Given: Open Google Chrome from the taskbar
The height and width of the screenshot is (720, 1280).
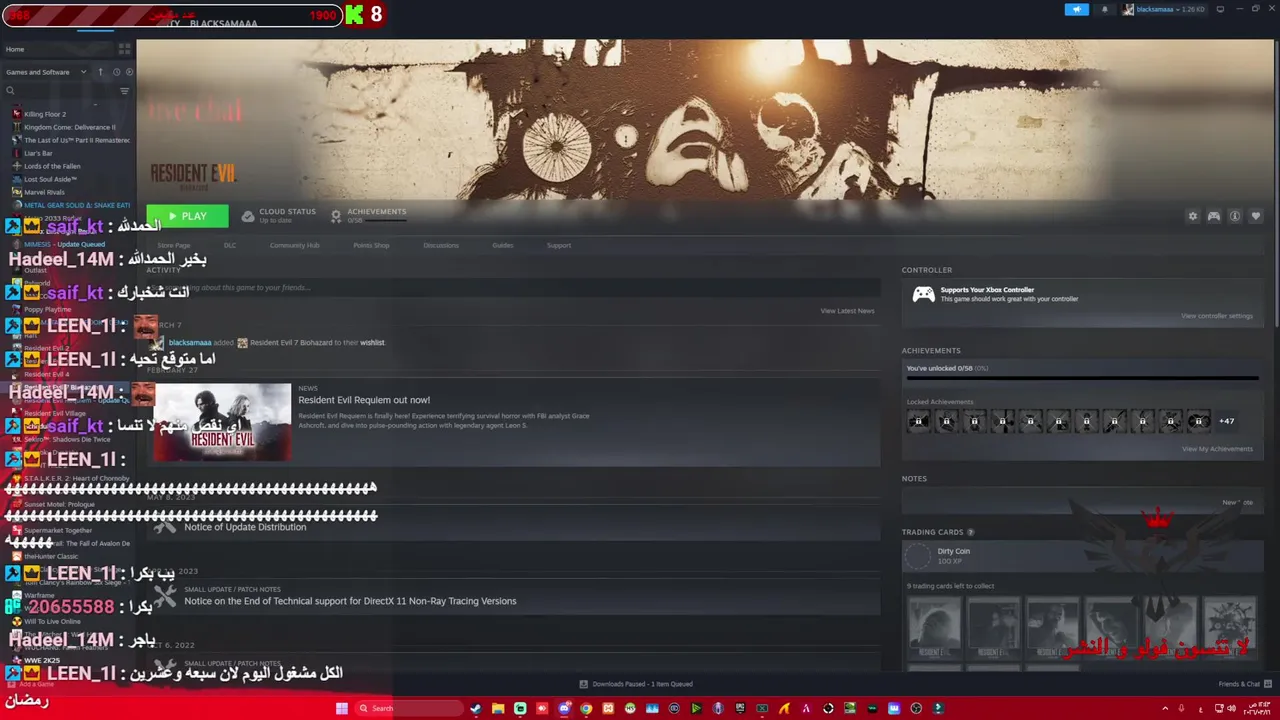Looking at the screenshot, I should tap(586, 708).
